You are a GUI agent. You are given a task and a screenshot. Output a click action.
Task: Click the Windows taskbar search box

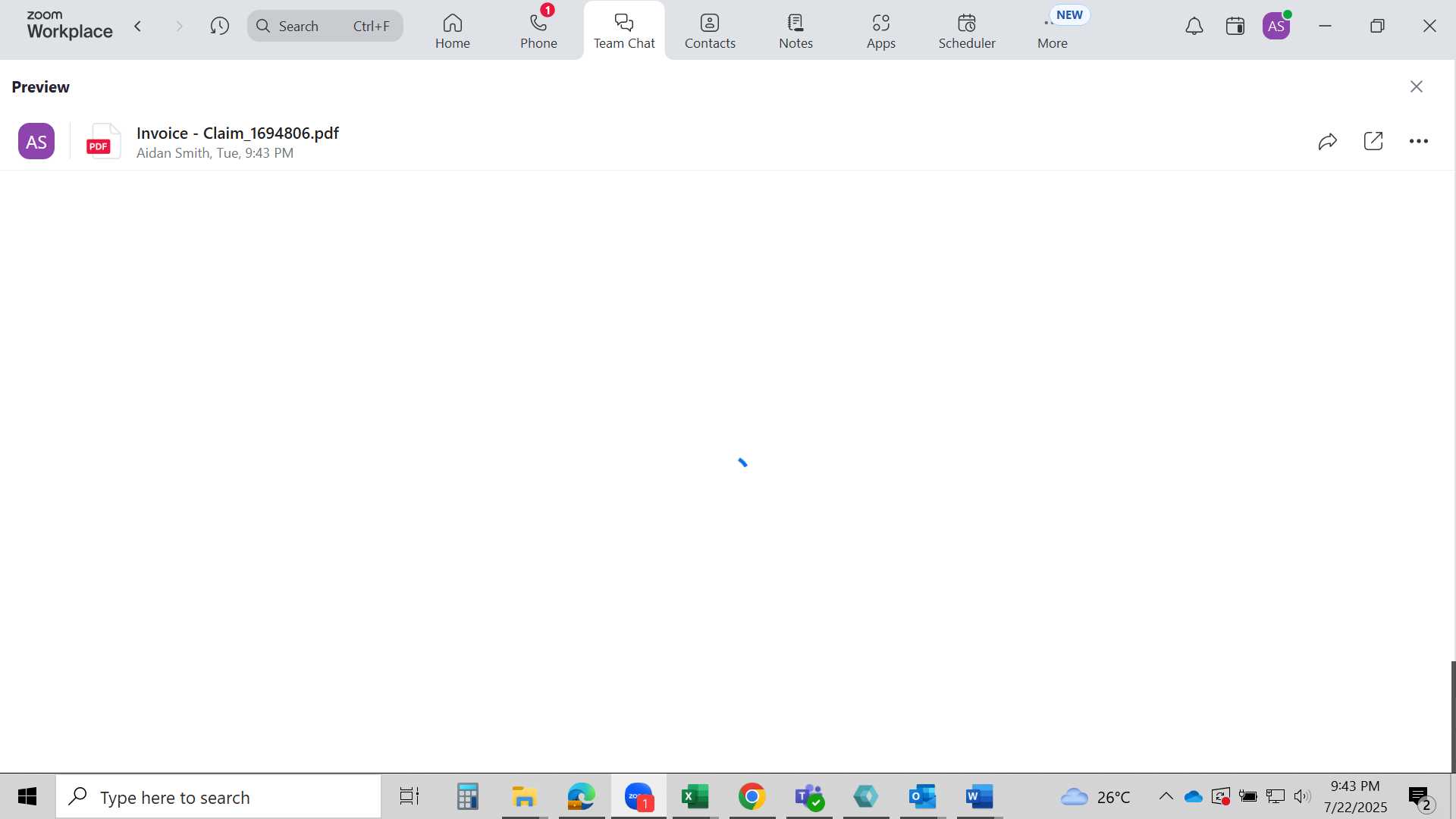218,797
